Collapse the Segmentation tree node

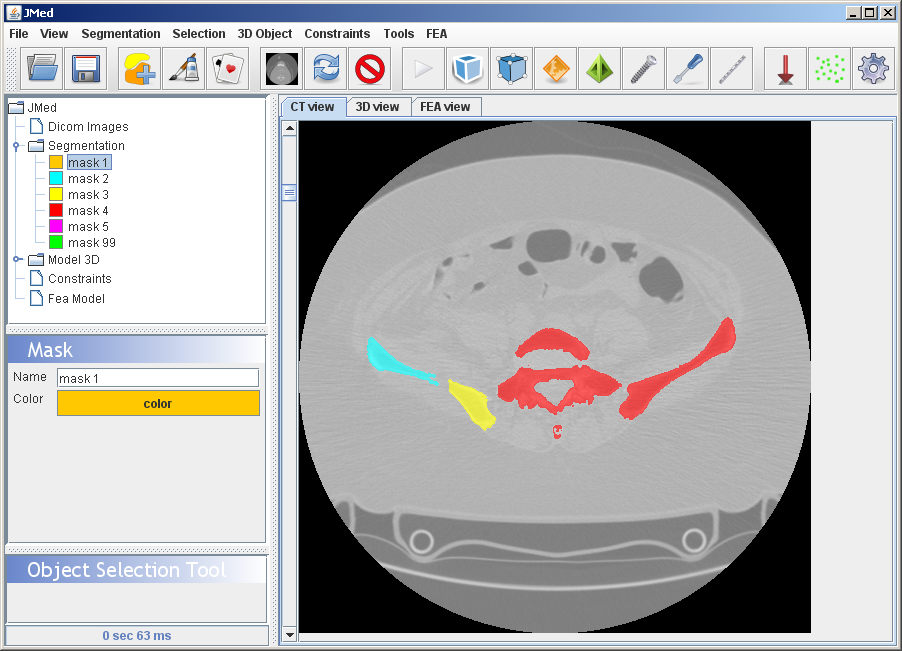[x=17, y=146]
